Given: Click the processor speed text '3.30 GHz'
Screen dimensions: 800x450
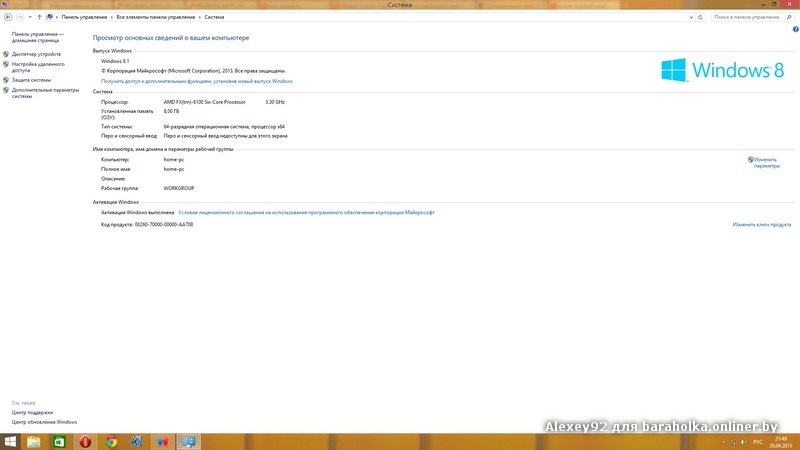Looking at the screenshot, I should click(275, 102).
